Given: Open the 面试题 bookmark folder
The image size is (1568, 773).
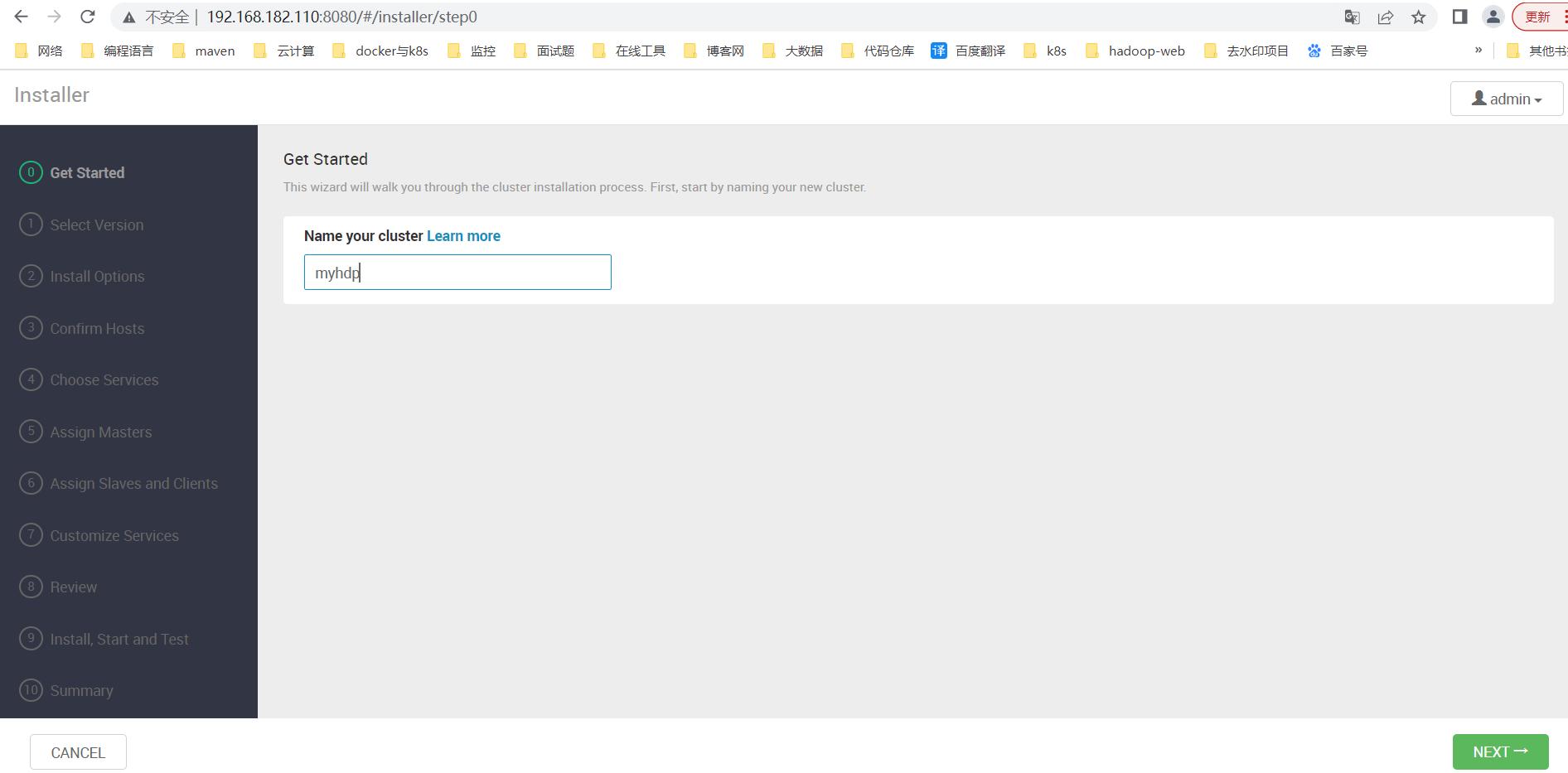Looking at the screenshot, I should 544,51.
